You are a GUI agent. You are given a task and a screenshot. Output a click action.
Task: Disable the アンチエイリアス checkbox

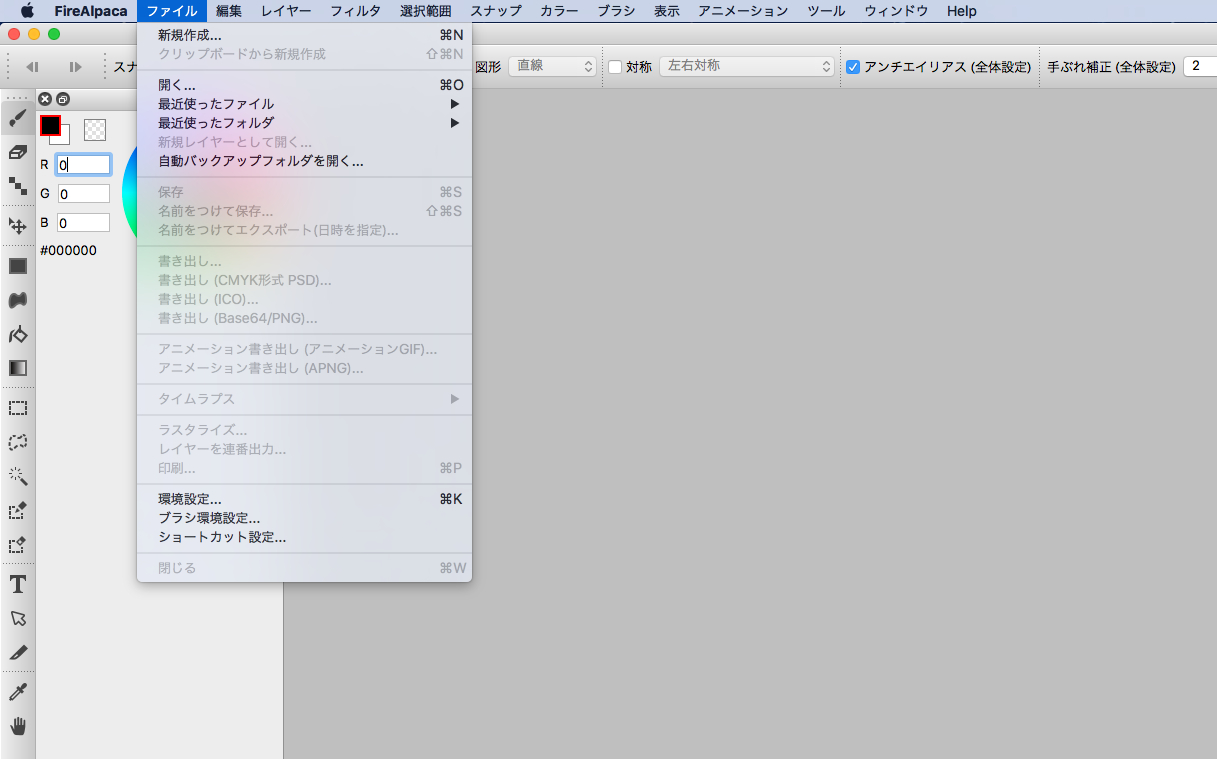(x=853, y=67)
